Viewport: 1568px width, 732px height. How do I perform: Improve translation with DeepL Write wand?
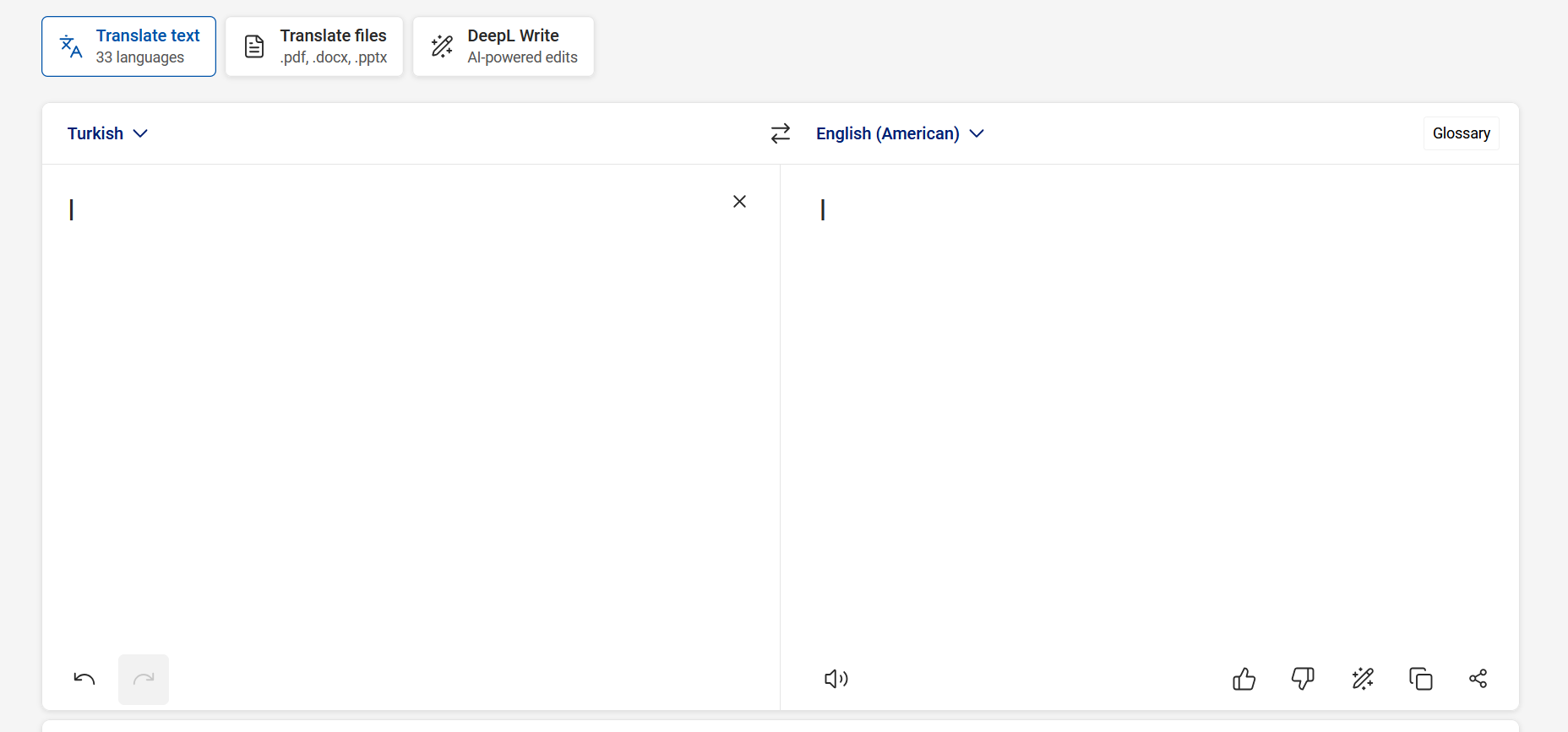coord(1362,679)
